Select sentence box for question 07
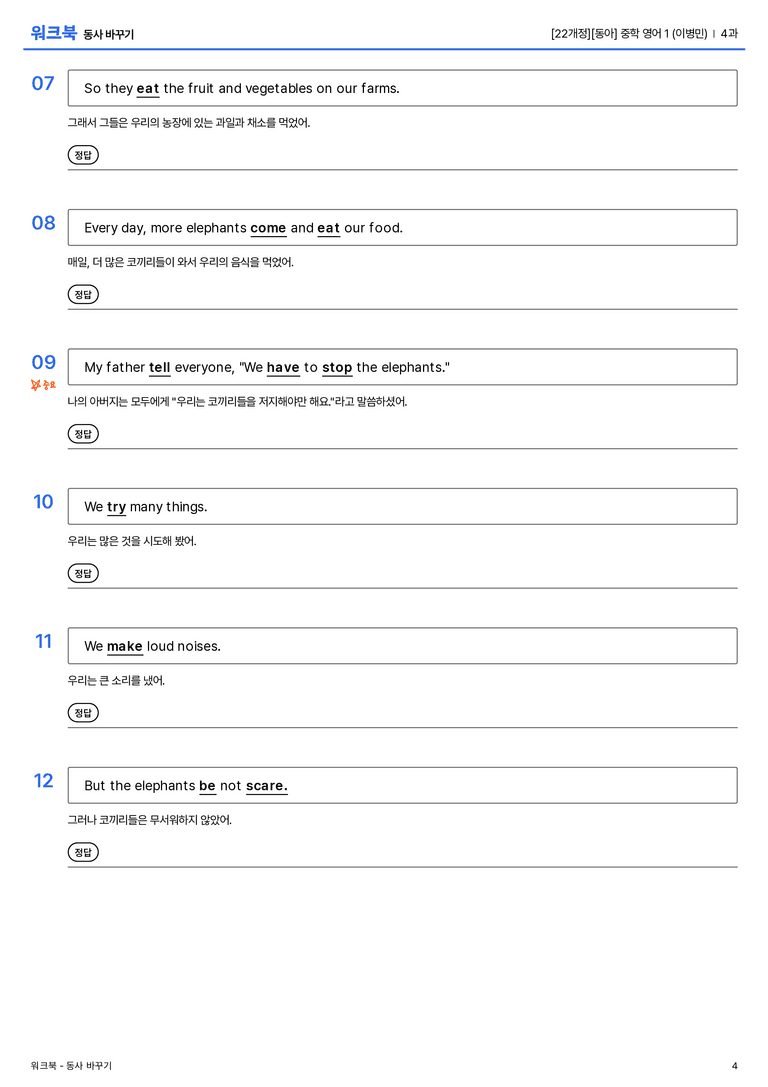The height and width of the screenshot is (1087, 768). click(403, 88)
